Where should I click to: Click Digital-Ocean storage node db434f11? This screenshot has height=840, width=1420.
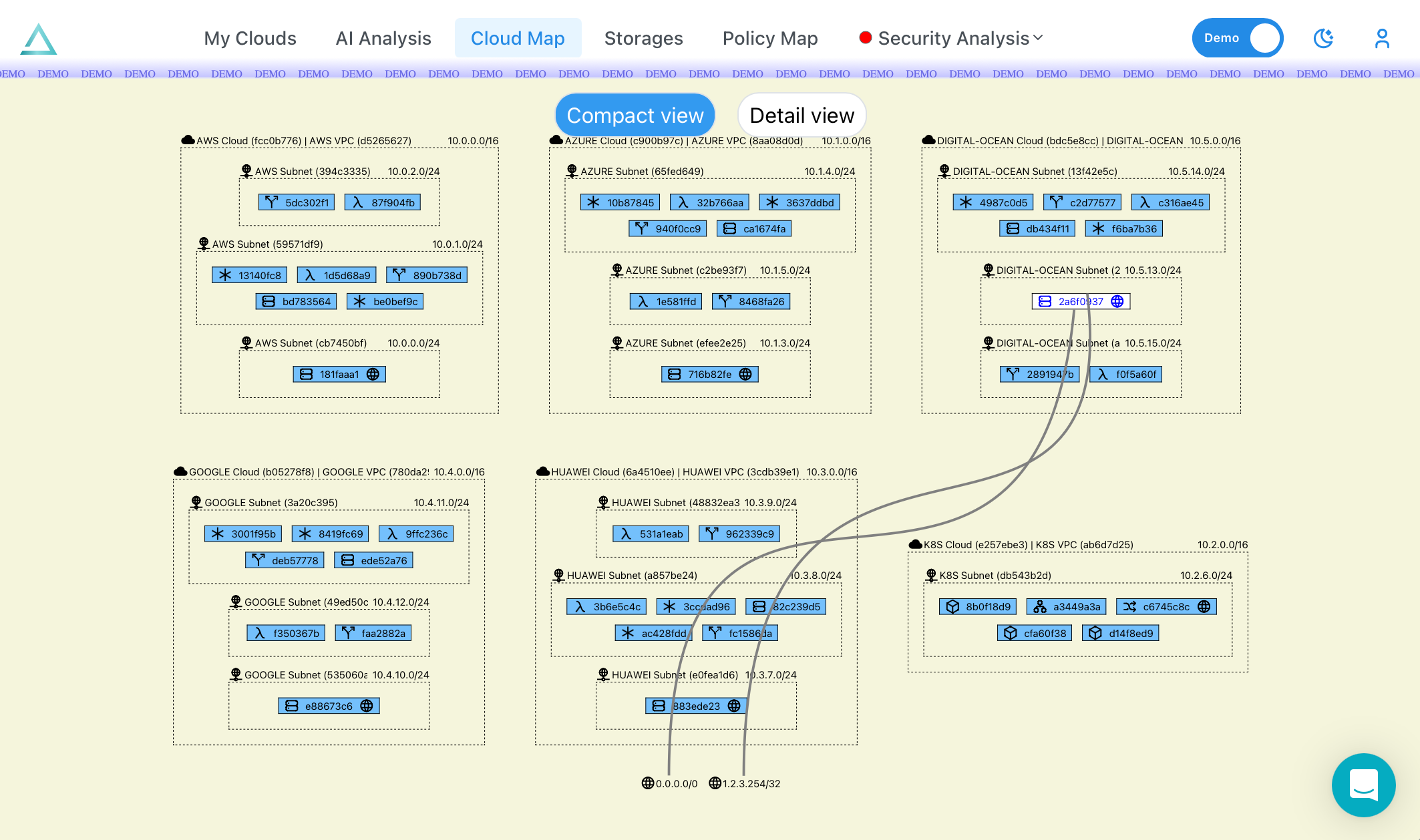tap(1037, 229)
